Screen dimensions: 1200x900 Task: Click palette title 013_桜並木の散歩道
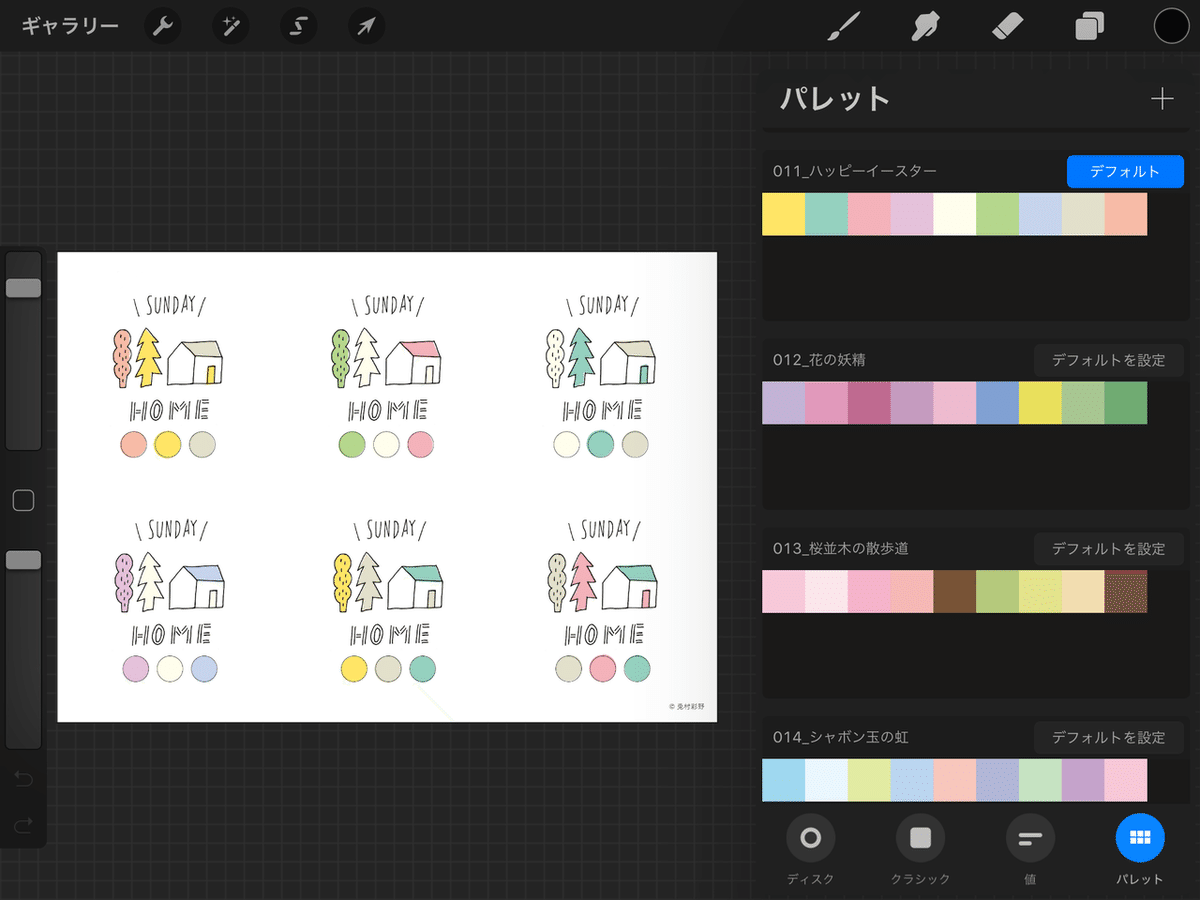(x=840, y=549)
